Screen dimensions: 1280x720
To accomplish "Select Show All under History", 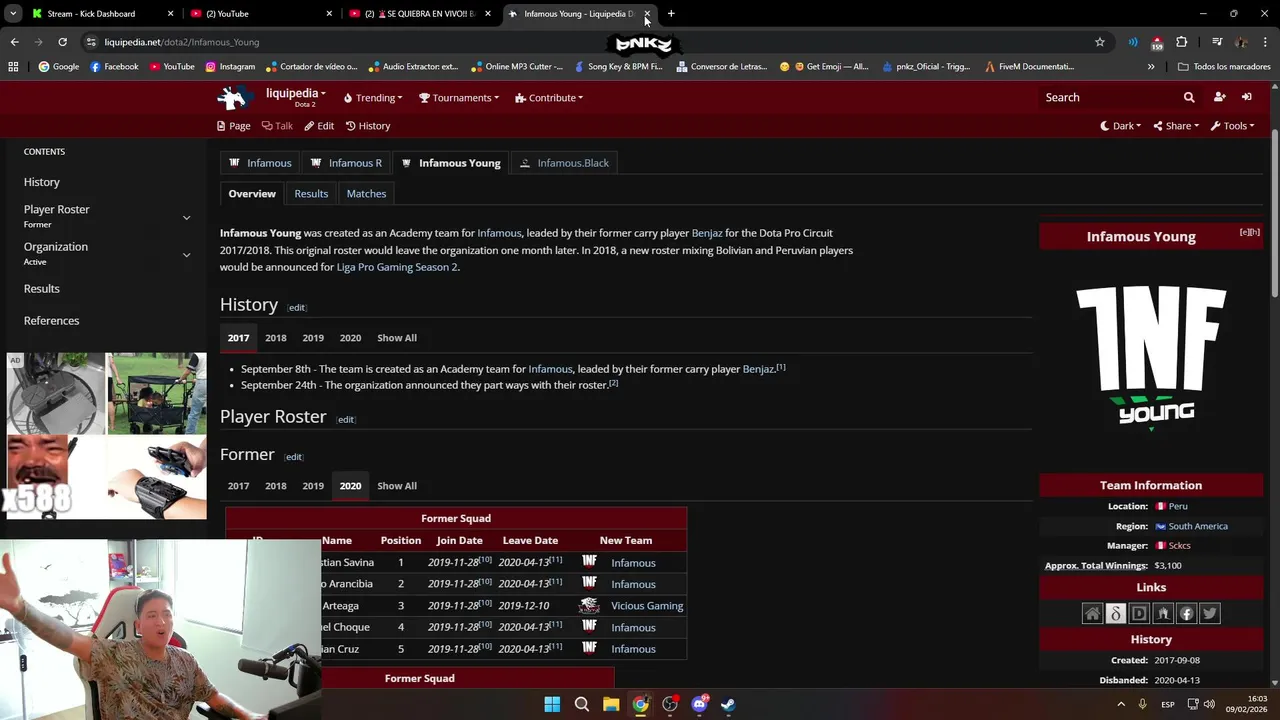I will point(397,338).
